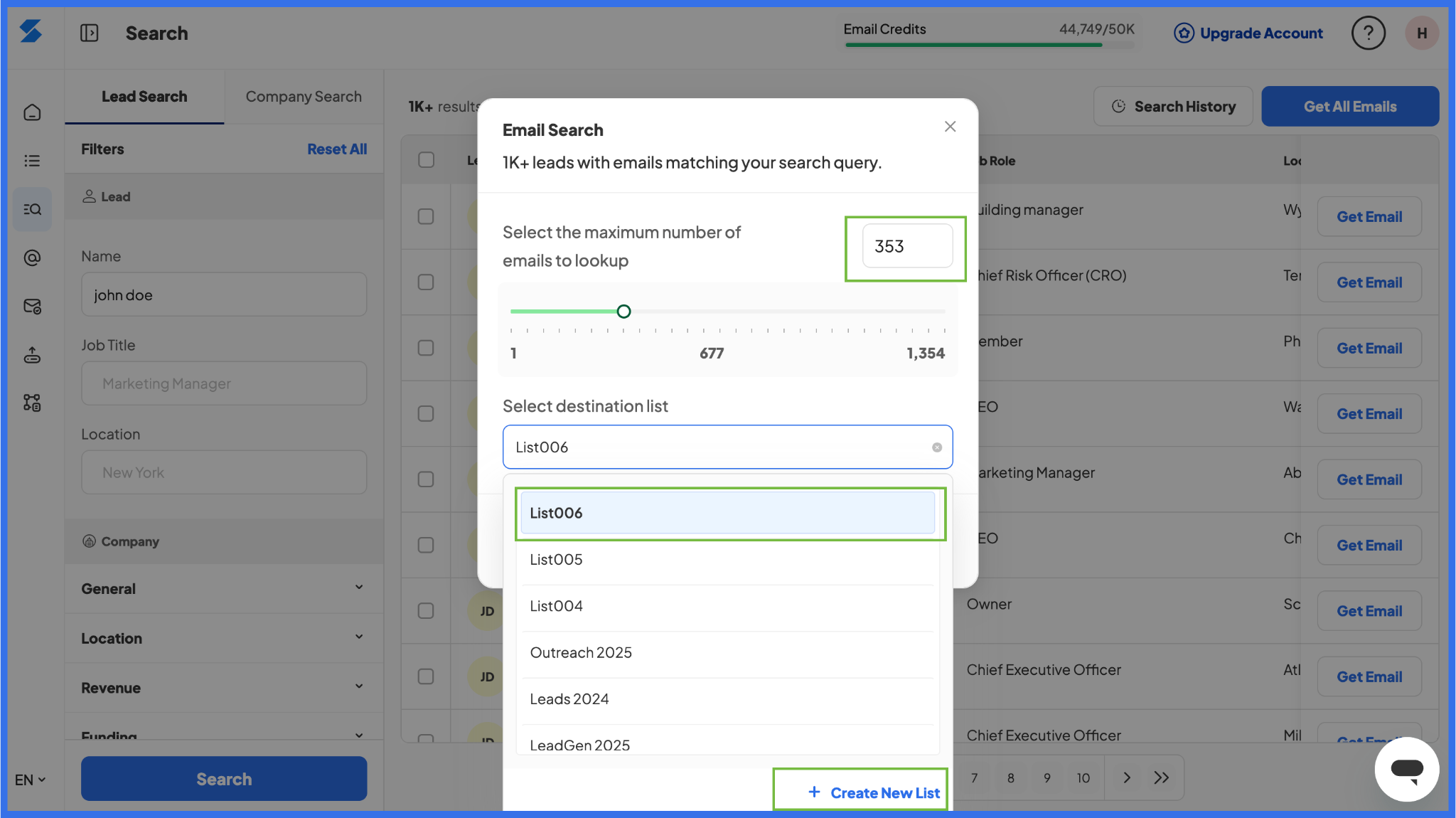Check the Chief Risk Officer row checkbox
This screenshot has height=818, width=1456.
[426, 282]
